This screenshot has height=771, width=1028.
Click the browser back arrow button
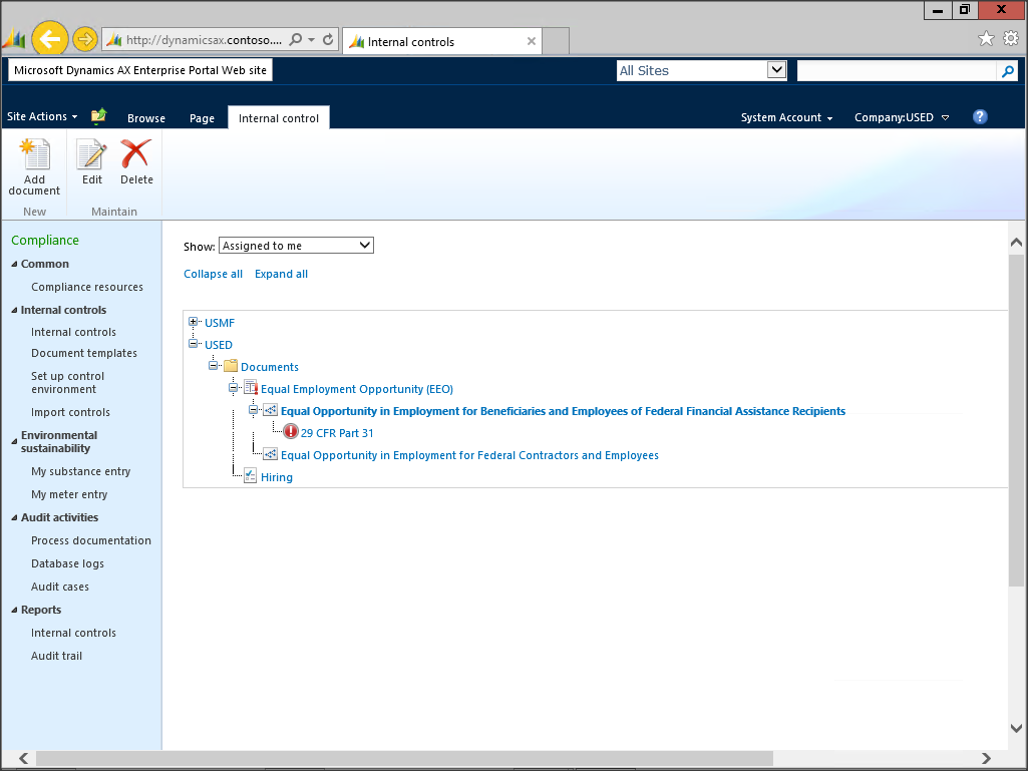click(49, 40)
